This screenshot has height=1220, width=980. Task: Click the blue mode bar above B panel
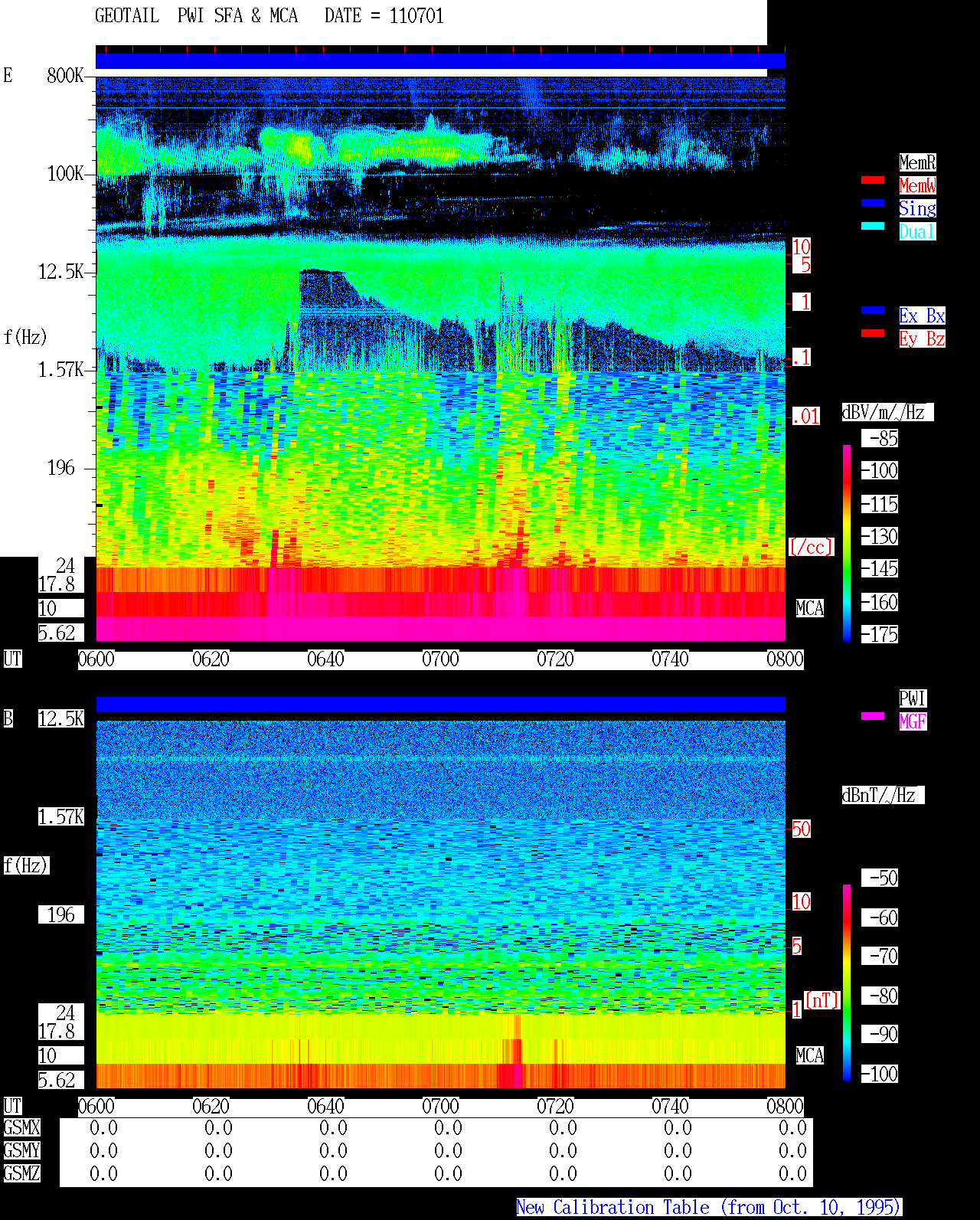(x=440, y=705)
